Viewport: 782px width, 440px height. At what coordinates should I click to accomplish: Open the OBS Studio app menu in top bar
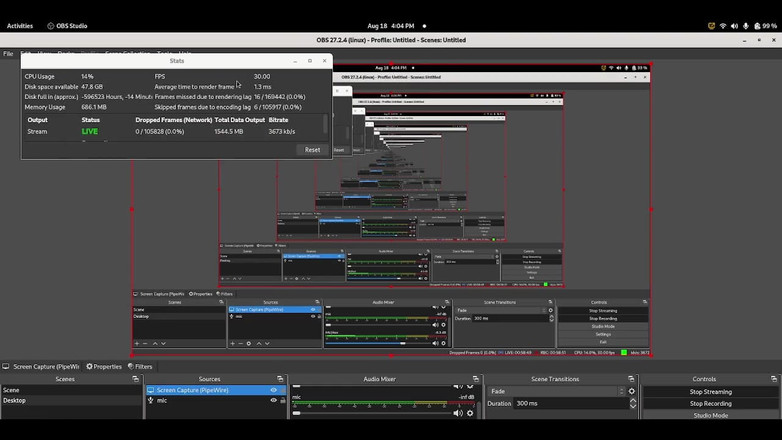(67, 26)
